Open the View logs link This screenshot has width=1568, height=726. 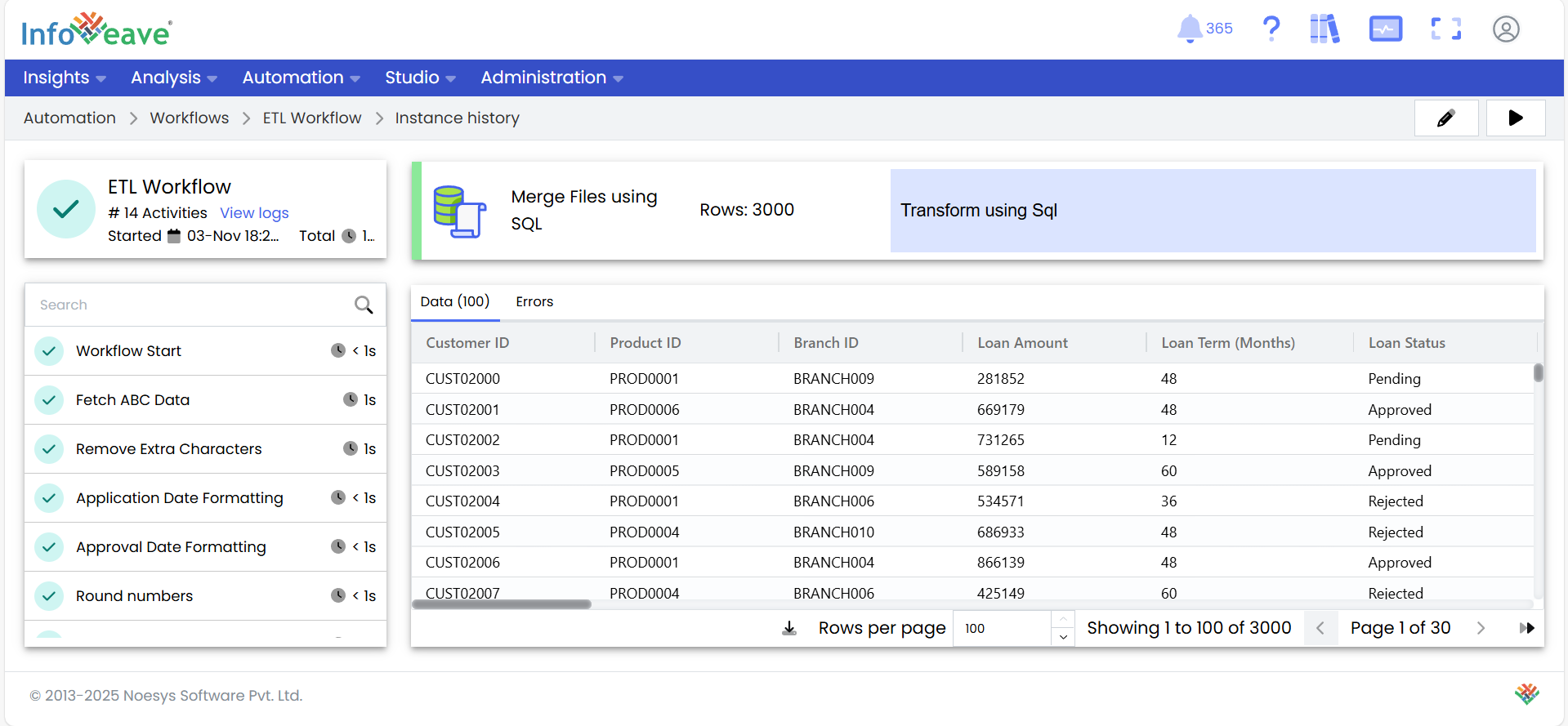point(254,213)
